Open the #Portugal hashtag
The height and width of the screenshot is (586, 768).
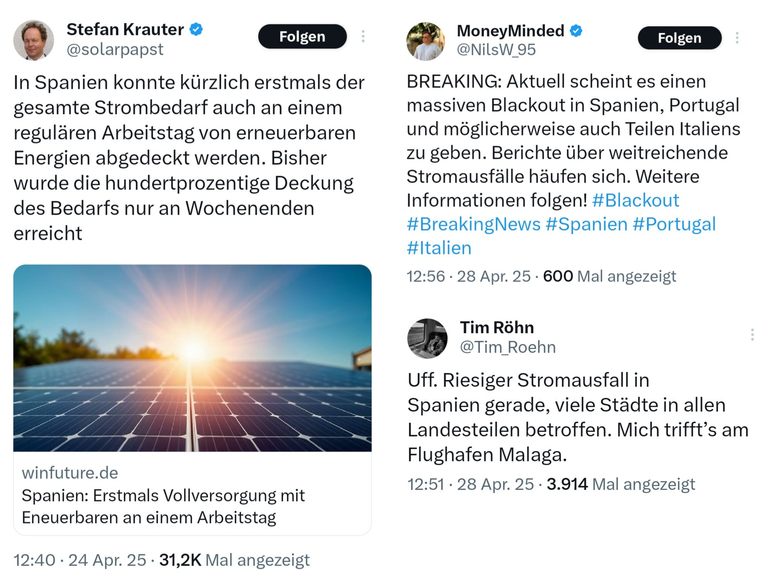[674, 224]
